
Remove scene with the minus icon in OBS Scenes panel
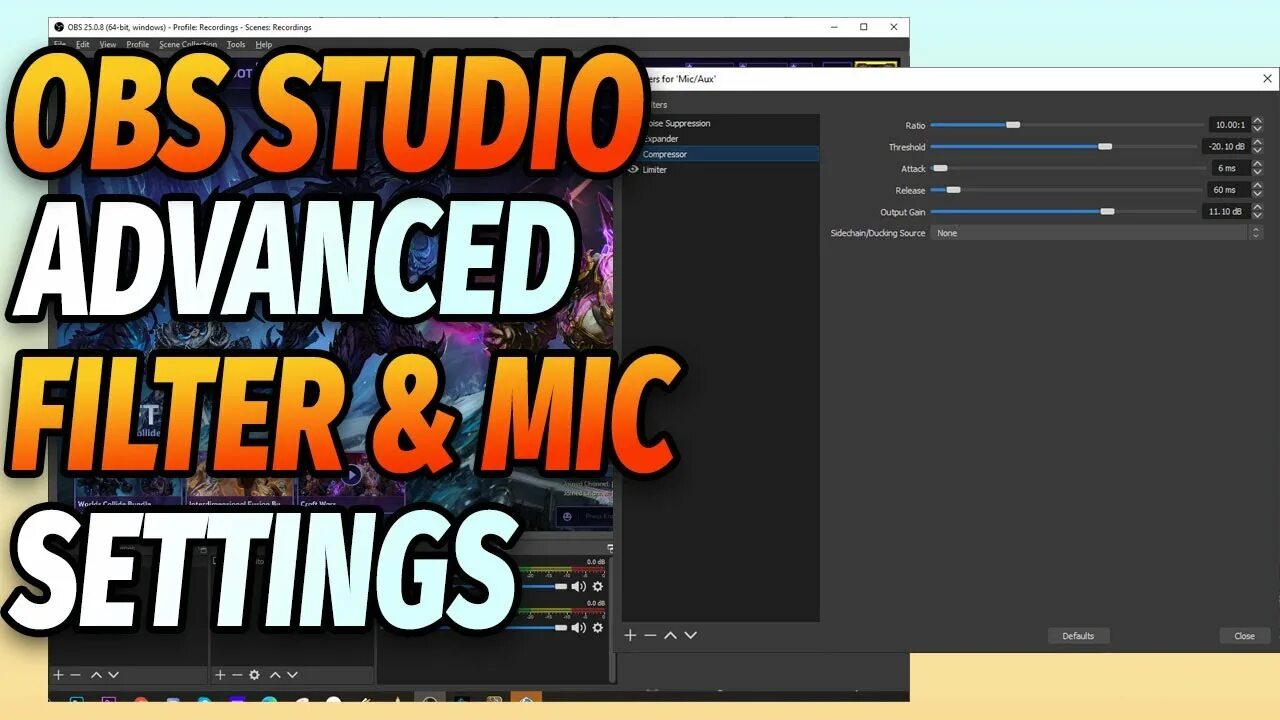(x=75, y=675)
